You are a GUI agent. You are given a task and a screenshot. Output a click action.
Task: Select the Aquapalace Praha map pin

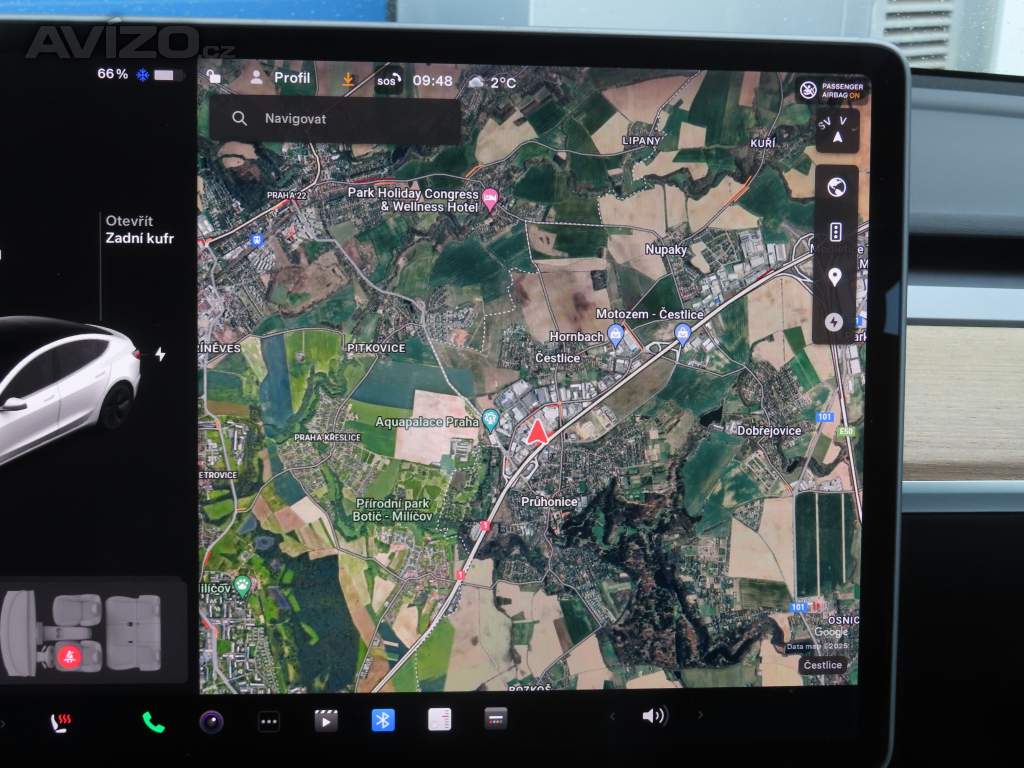tap(490, 420)
